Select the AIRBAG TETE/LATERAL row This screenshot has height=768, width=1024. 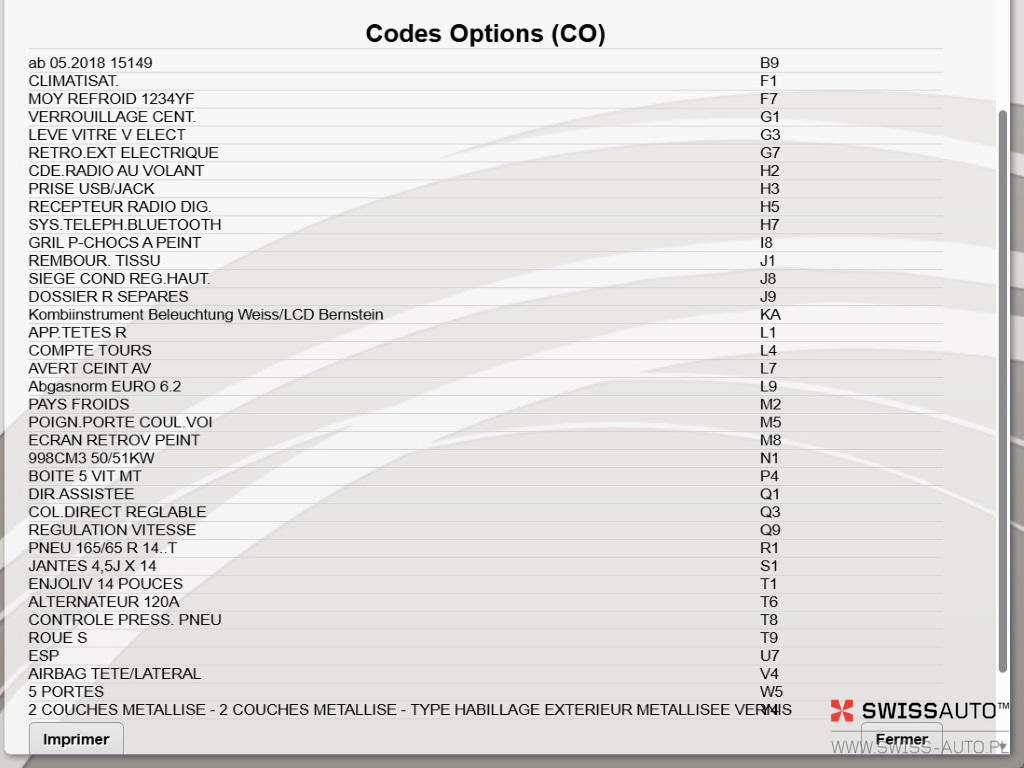(485, 674)
